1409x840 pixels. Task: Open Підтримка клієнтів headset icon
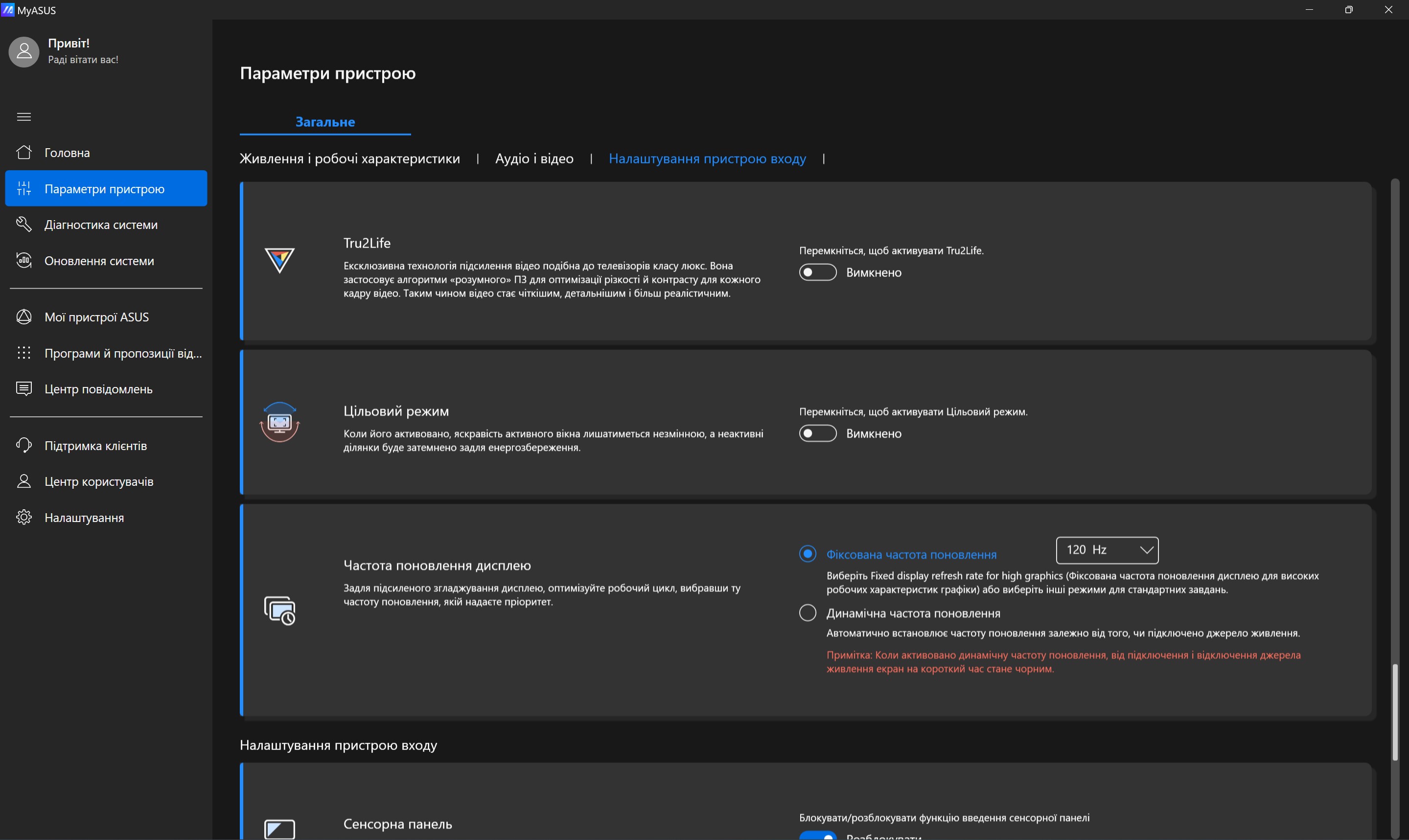(24, 446)
